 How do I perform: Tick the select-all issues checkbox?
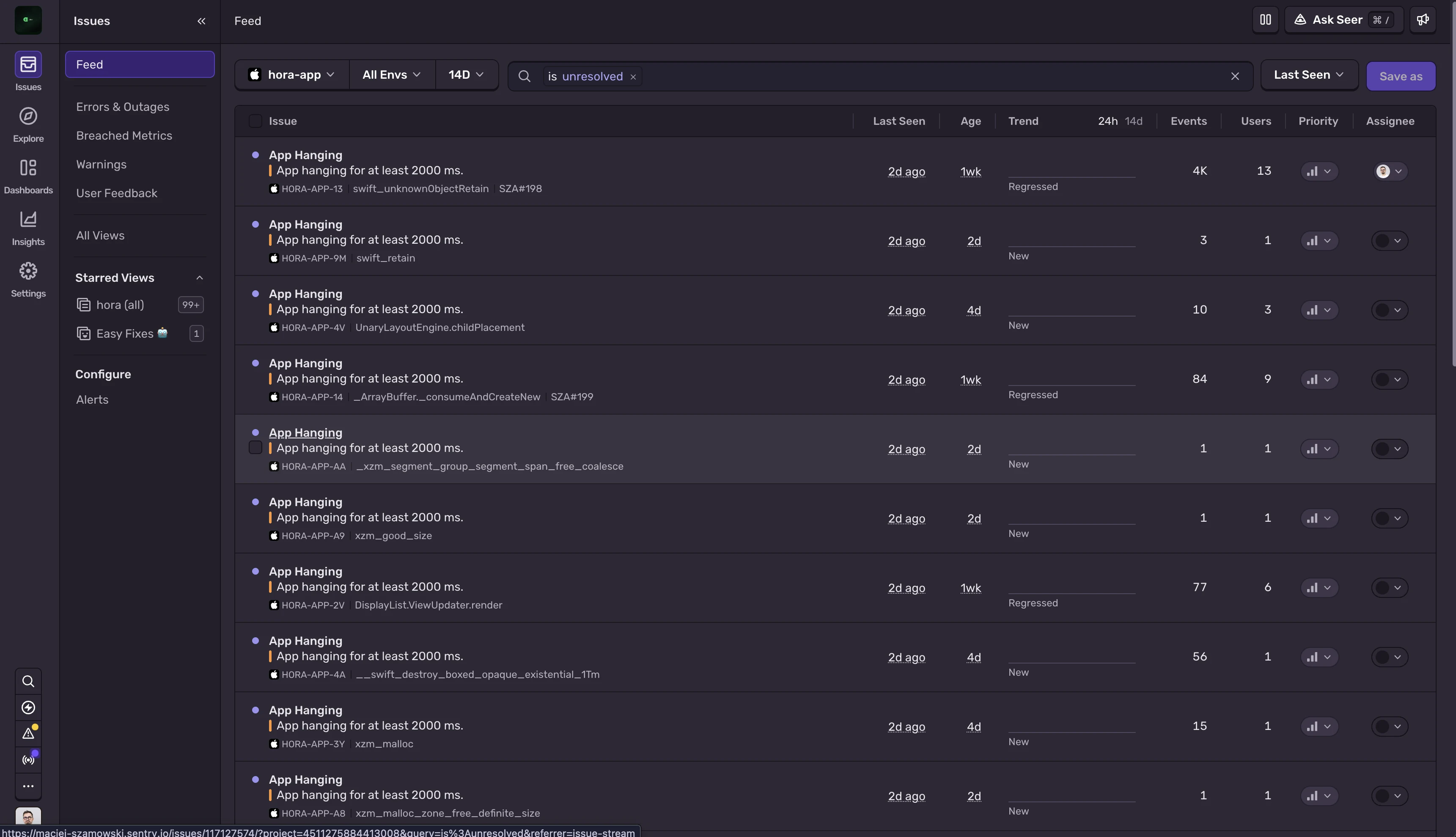pyautogui.click(x=255, y=121)
